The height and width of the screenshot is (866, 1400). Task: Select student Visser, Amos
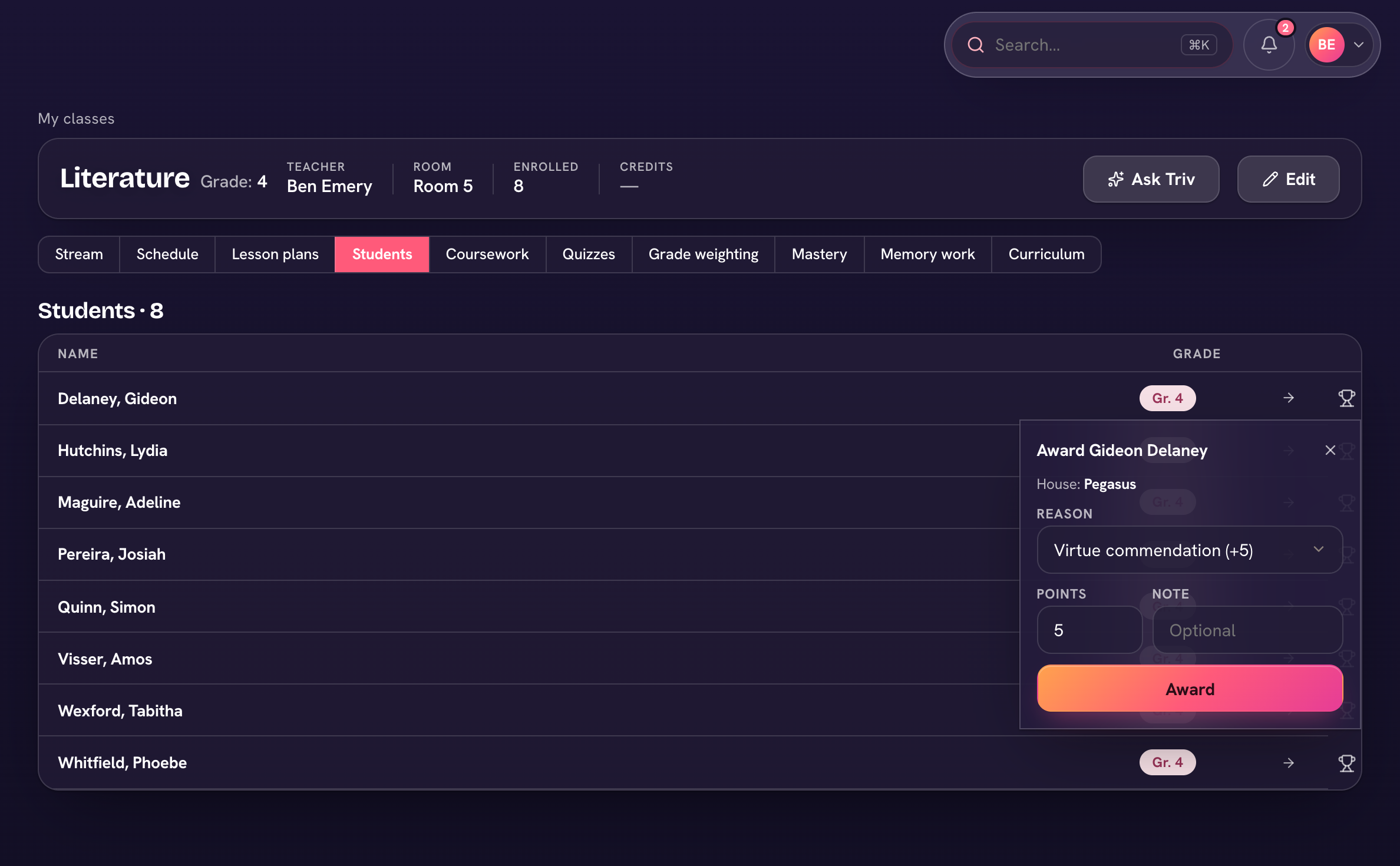click(x=105, y=659)
